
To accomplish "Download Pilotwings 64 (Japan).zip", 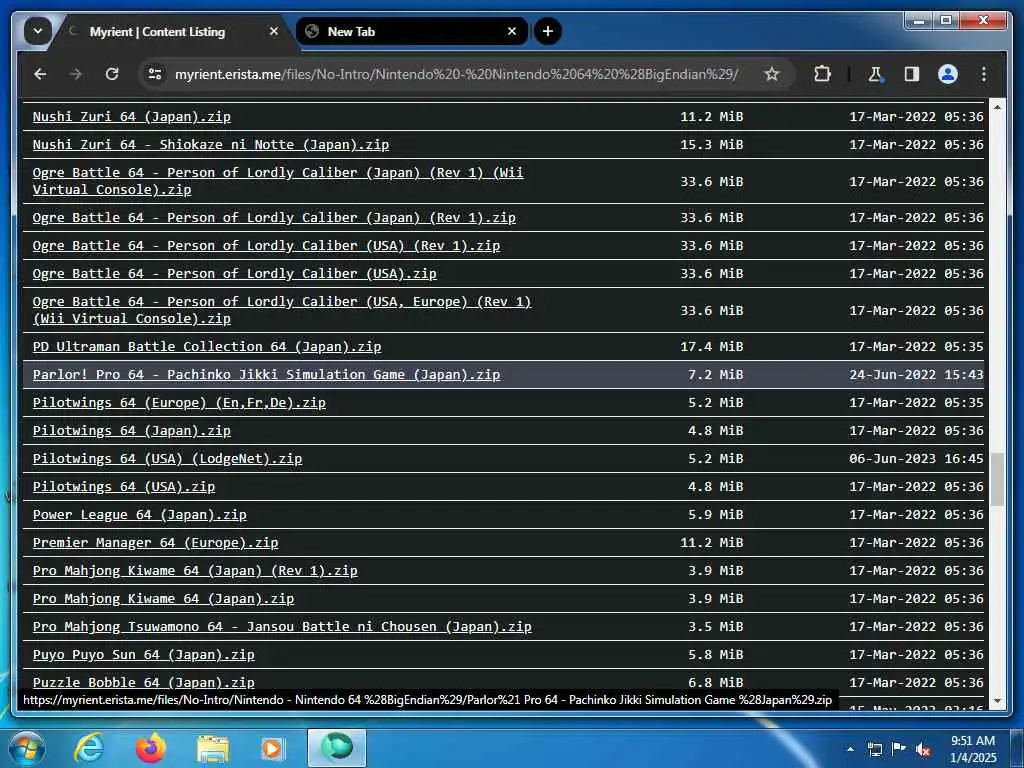I will 131,431.
